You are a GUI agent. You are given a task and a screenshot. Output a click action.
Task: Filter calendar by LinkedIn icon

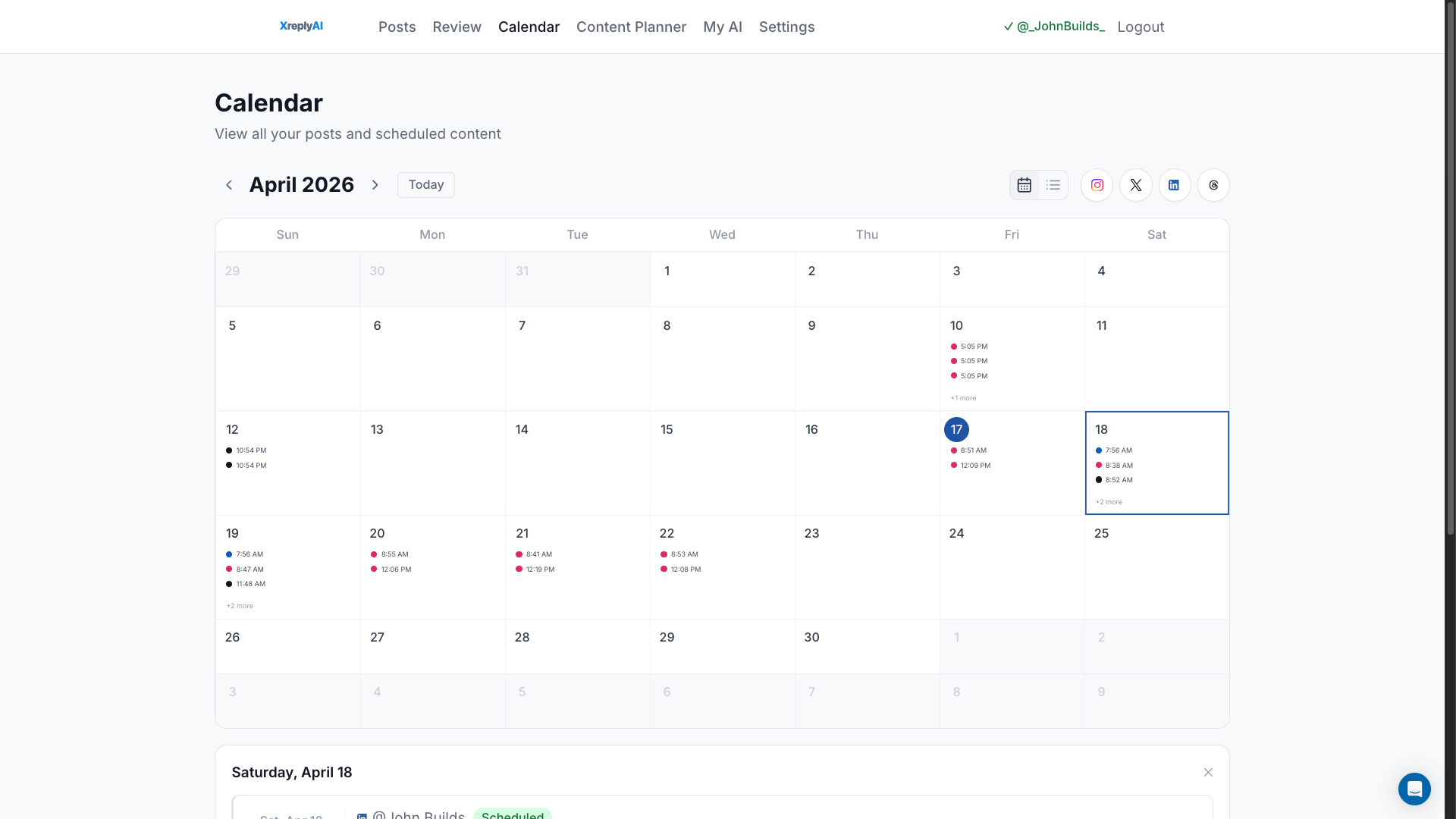1174,185
